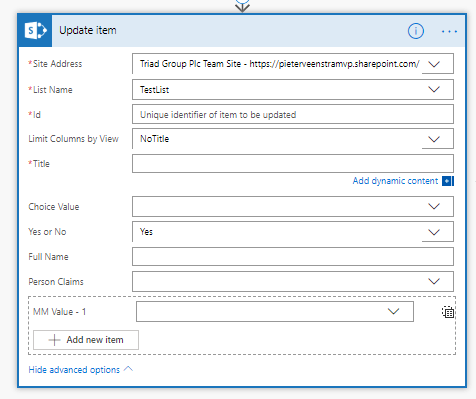Click the Add dynamic content link
The image size is (476, 399).
[x=395, y=181]
